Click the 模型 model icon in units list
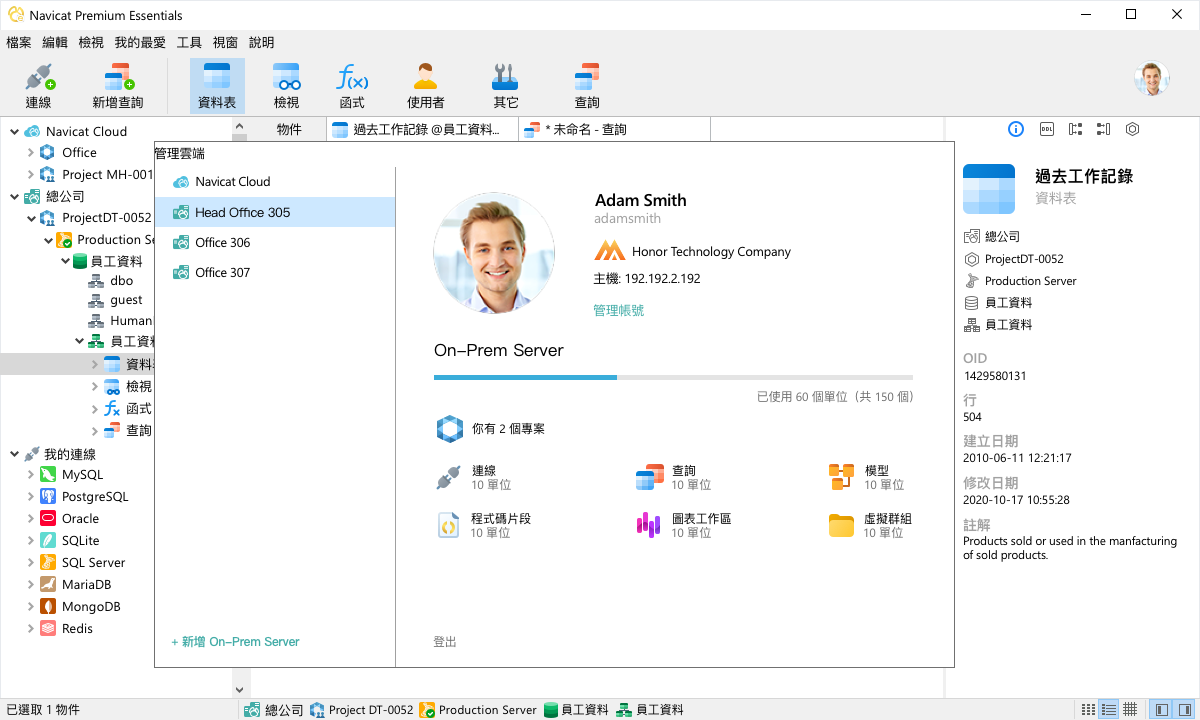The width and height of the screenshot is (1200, 720). (x=841, y=477)
